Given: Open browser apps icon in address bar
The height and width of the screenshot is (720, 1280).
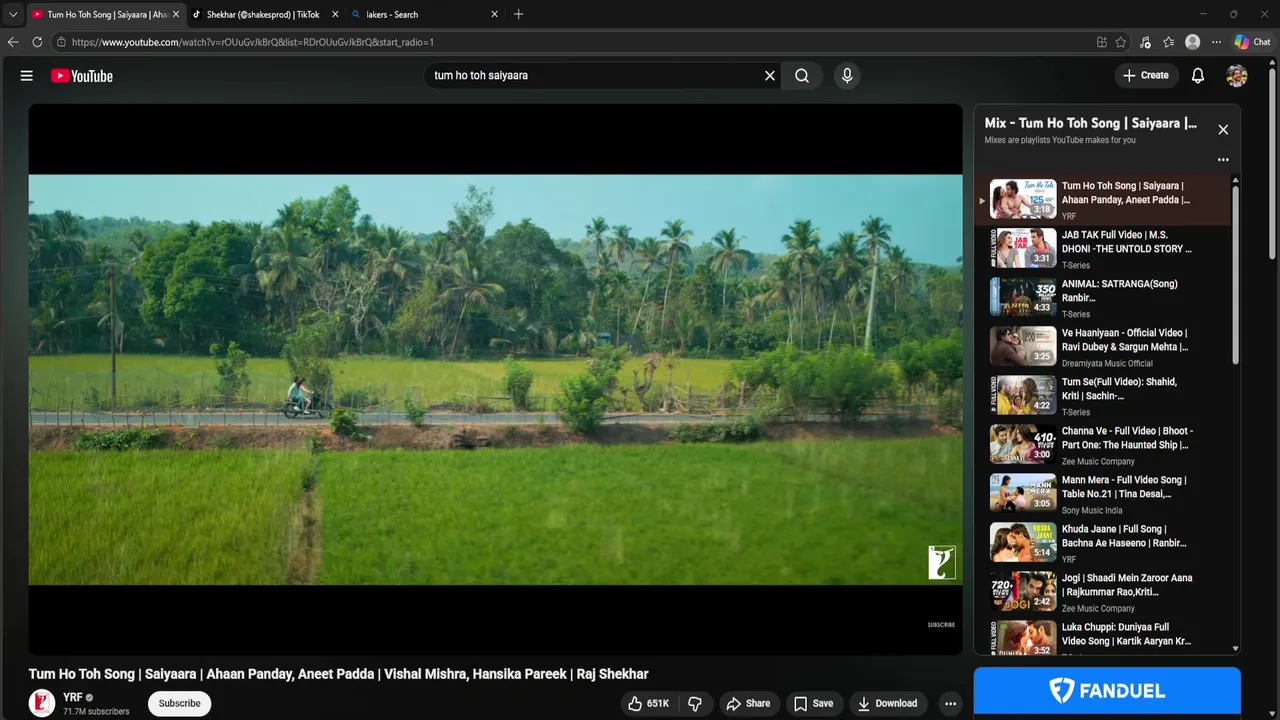Looking at the screenshot, I should pyautogui.click(x=1101, y=42).
